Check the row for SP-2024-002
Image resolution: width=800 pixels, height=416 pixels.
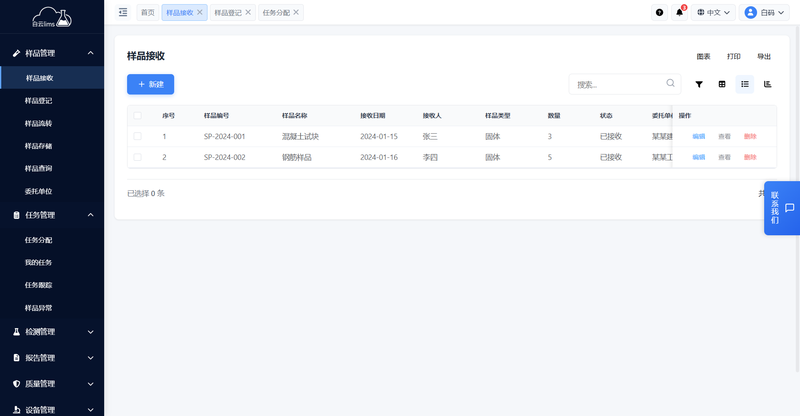click(137, 157)
